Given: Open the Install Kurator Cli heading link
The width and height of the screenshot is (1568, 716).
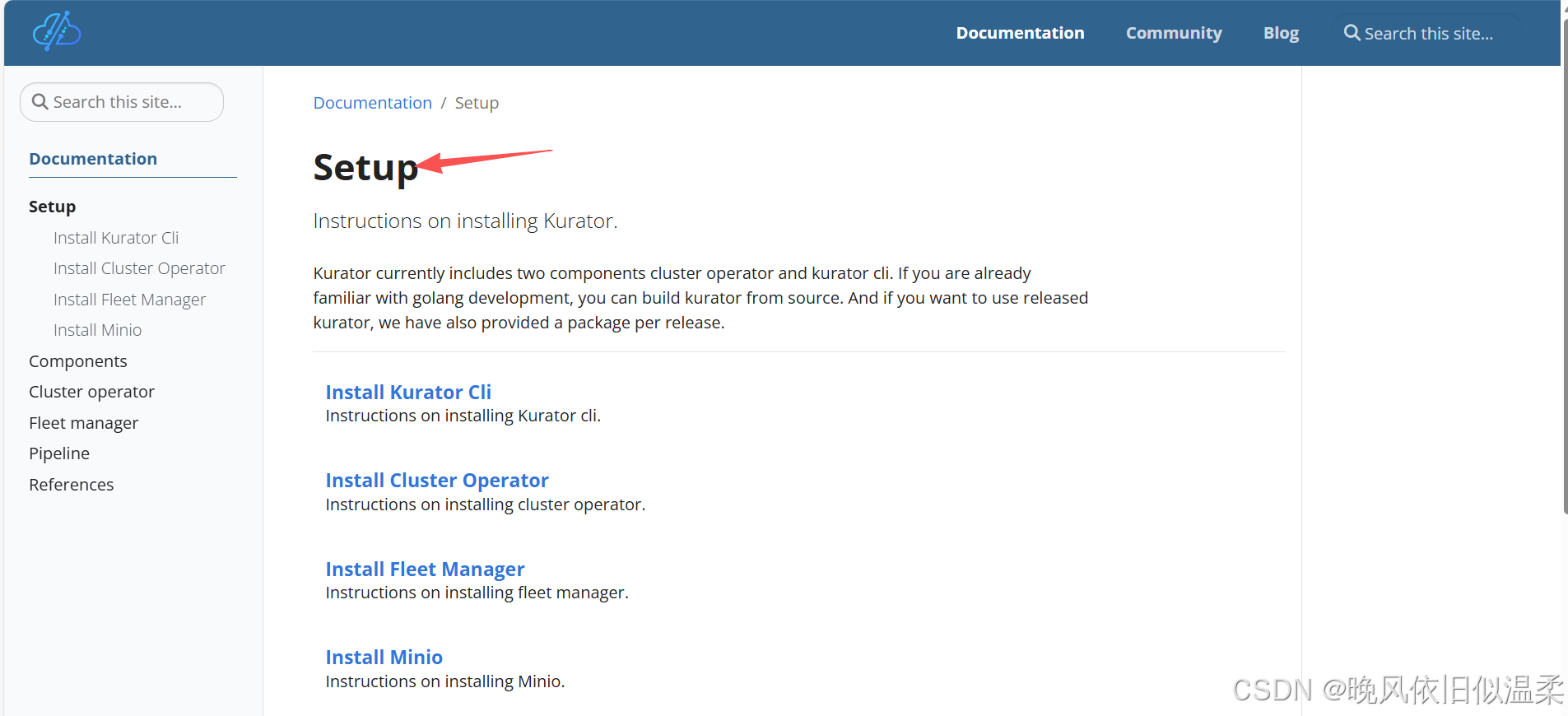Looking at the screenshot, I should (x=408, y=392).
